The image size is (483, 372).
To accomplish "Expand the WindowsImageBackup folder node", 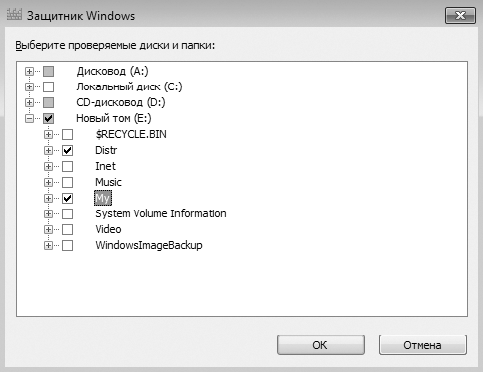I will tap(48, 246).
